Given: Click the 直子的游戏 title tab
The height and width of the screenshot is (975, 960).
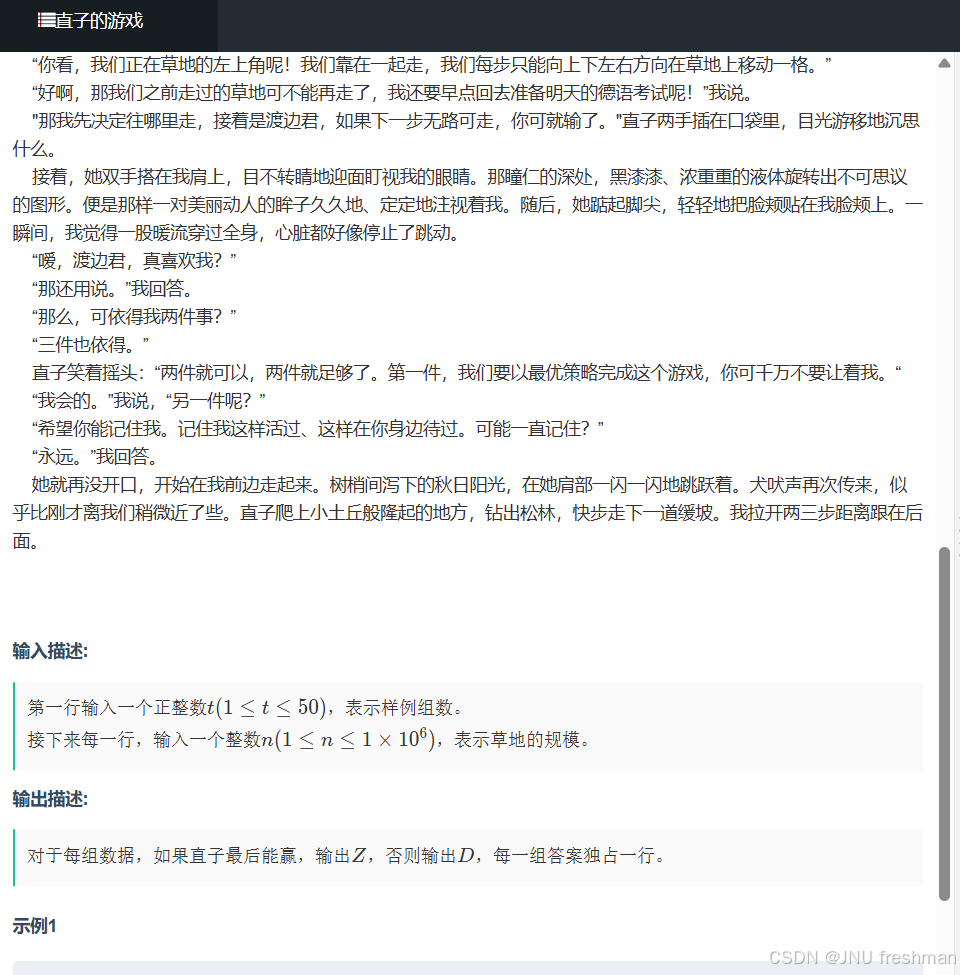Looking at the screenshot, I should (x=99, y=21).
